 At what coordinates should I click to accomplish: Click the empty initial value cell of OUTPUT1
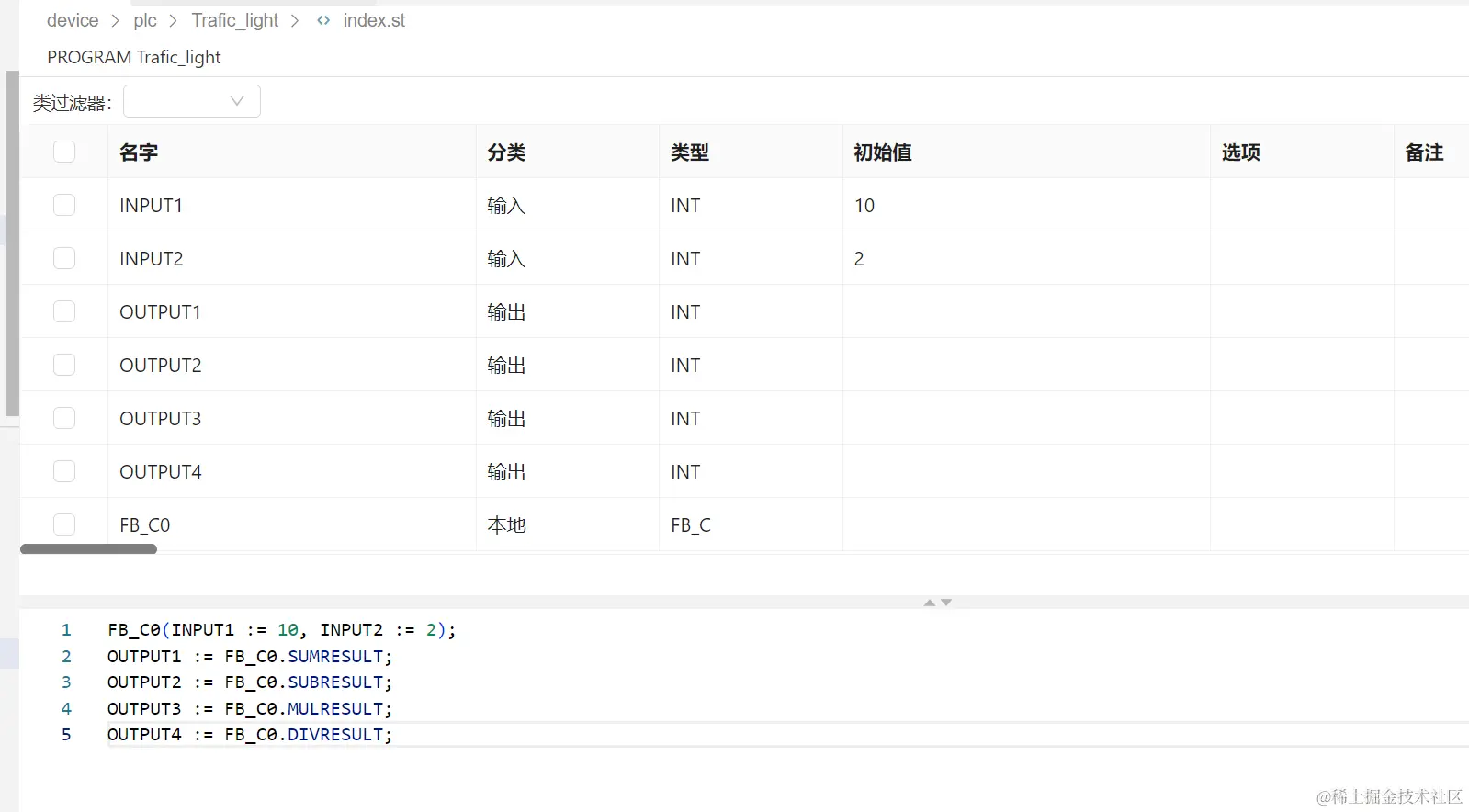(x=1026, y=312)
